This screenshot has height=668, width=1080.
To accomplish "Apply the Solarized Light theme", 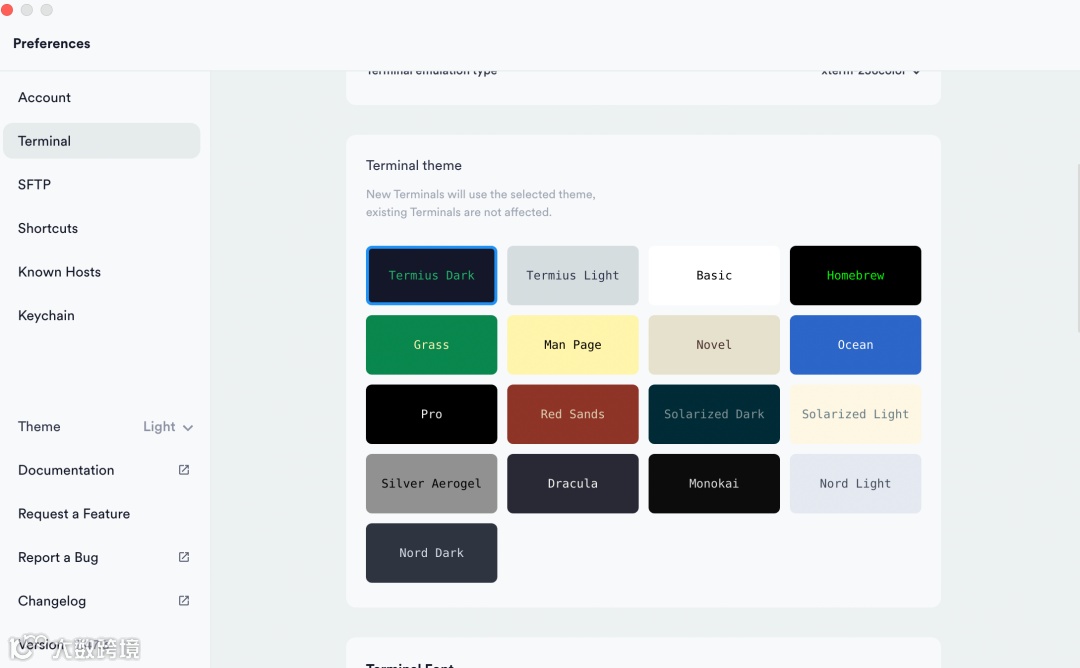I will [x=855, y=415].
